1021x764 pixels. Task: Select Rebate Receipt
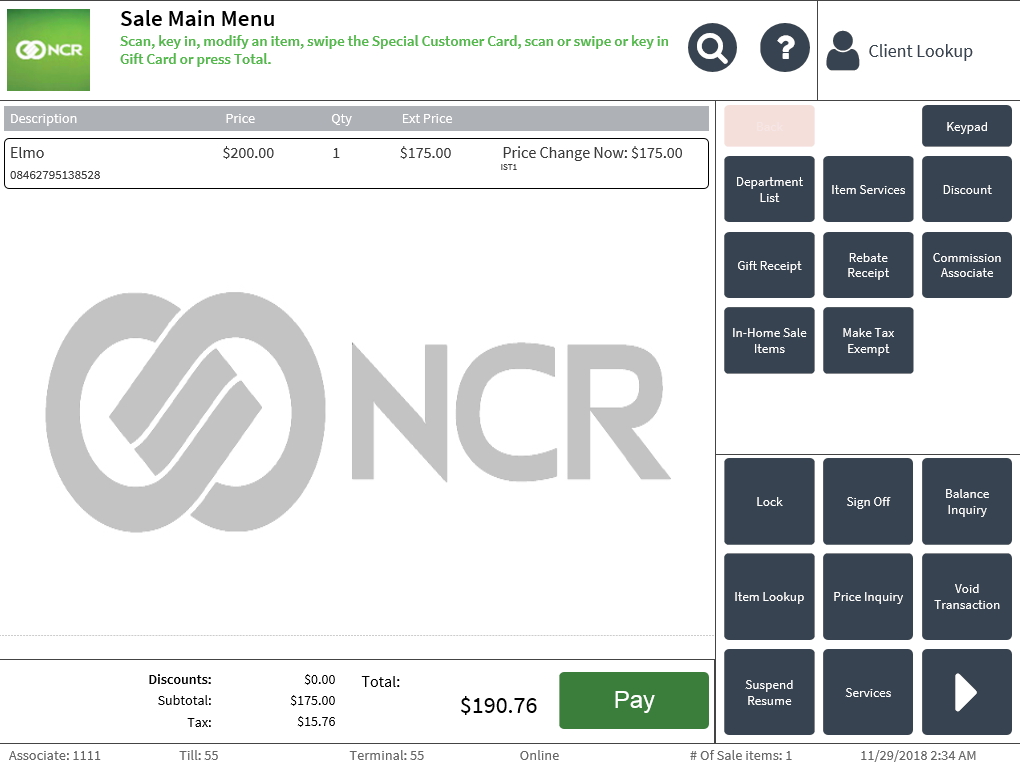tap(868, 265)
